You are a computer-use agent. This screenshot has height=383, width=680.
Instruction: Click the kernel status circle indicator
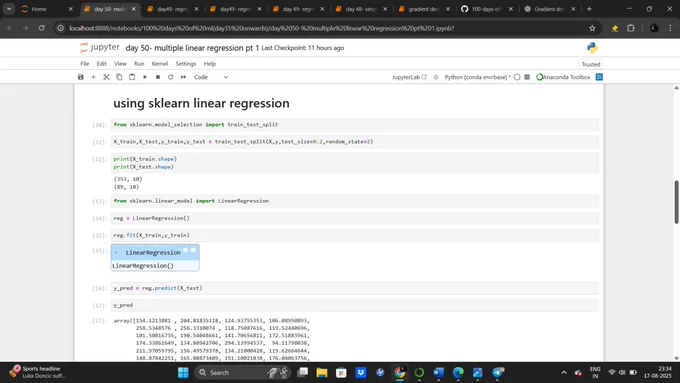pos(517,77)
